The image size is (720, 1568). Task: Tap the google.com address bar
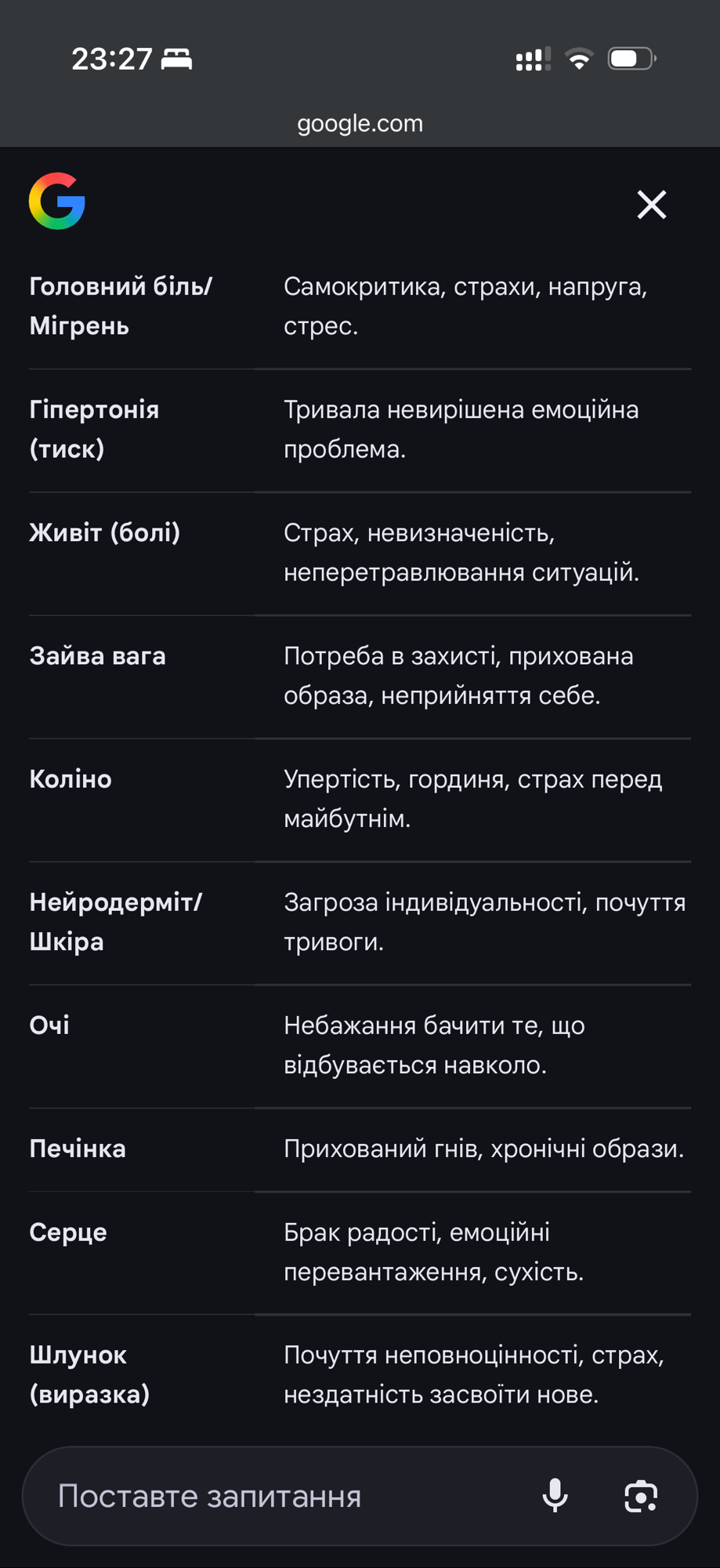[360, 123]
